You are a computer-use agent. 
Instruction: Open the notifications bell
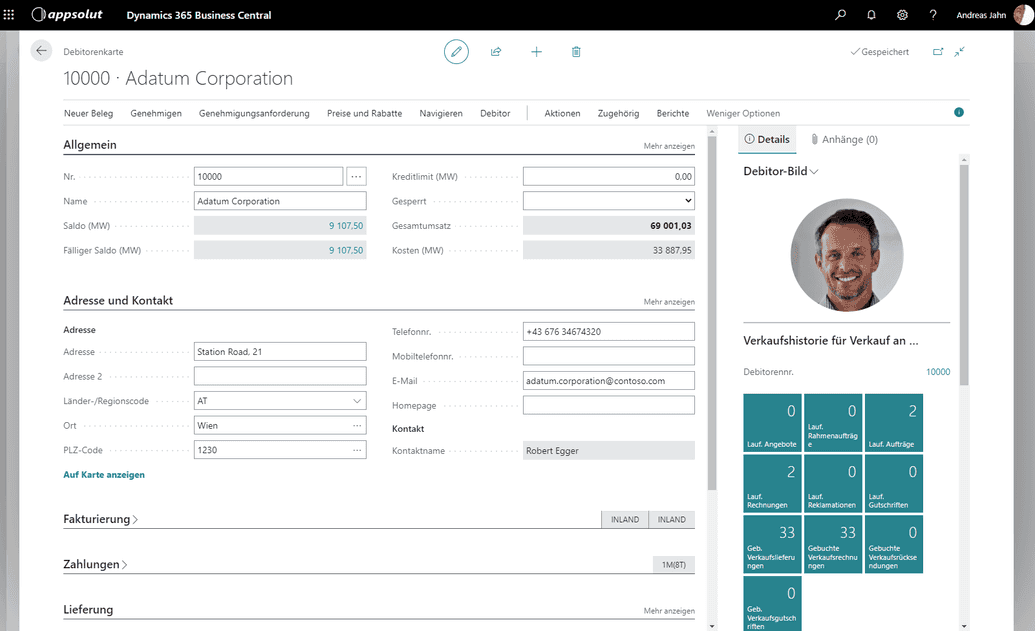871,15
